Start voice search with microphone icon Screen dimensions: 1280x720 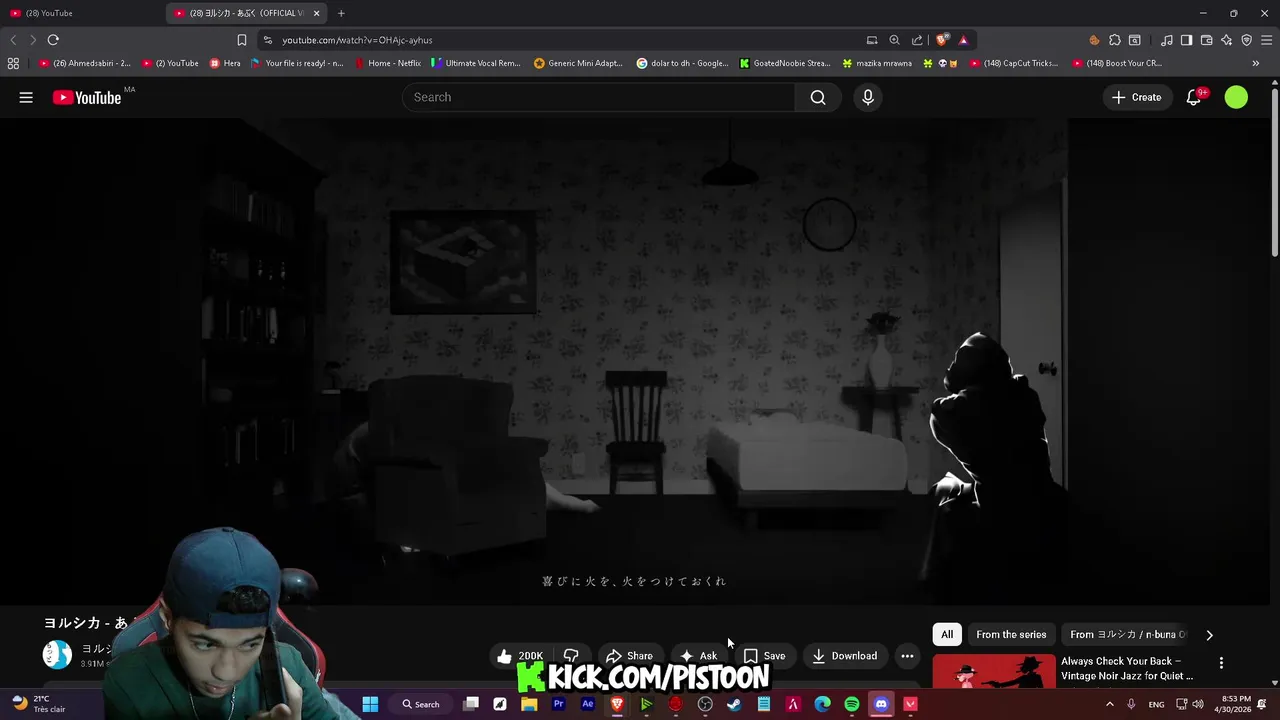[x=868, y=97]
